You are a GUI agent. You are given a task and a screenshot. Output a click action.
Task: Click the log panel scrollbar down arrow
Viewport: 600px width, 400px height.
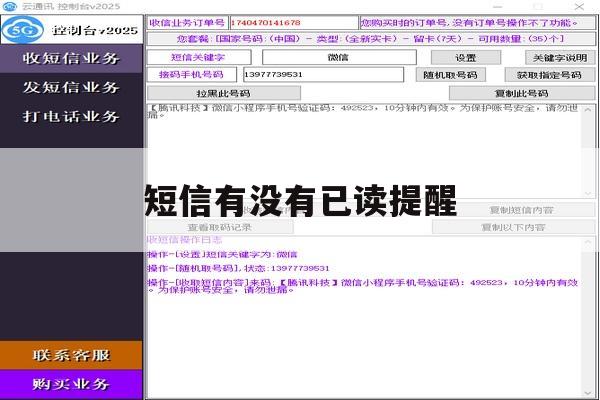[588, 393]
